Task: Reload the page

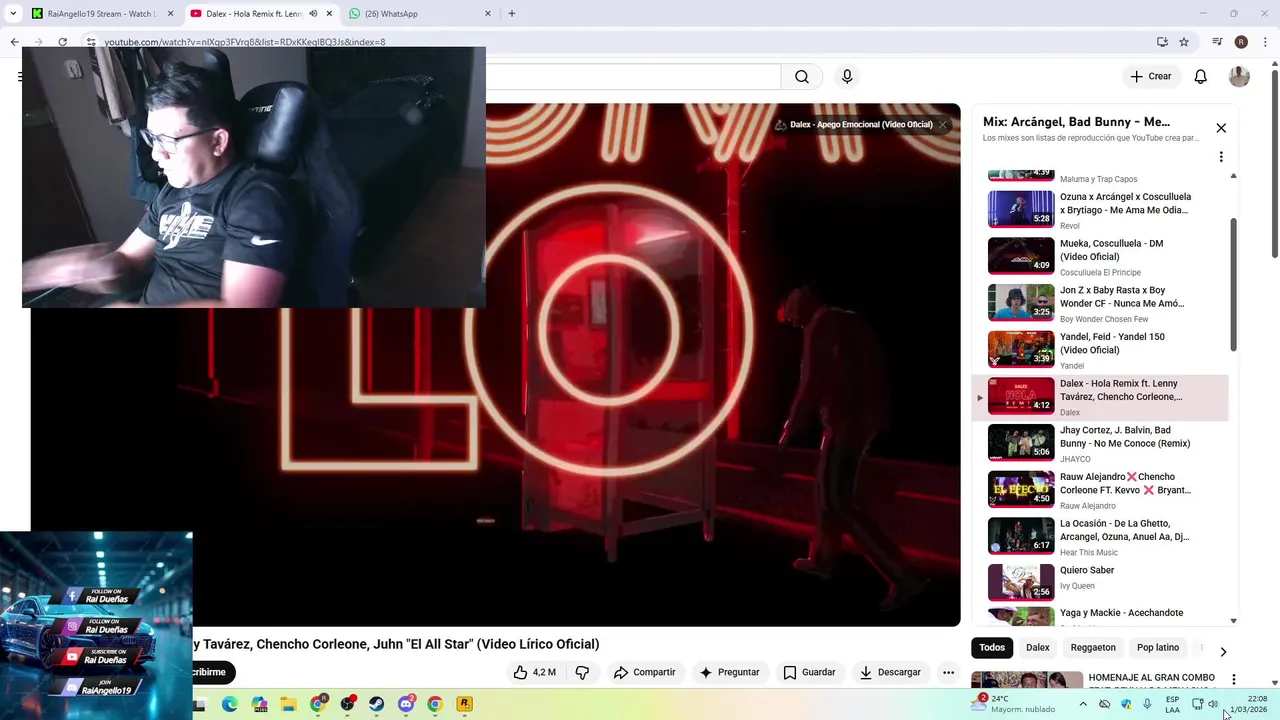Action: (x=62, y=42)
